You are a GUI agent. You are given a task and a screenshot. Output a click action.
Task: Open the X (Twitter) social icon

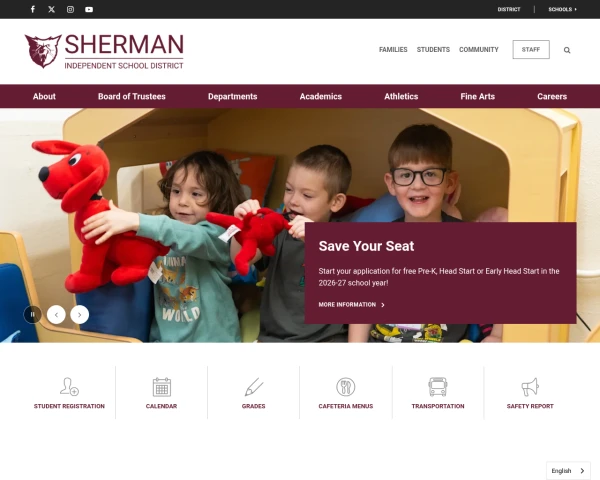(x=52, y=9)
